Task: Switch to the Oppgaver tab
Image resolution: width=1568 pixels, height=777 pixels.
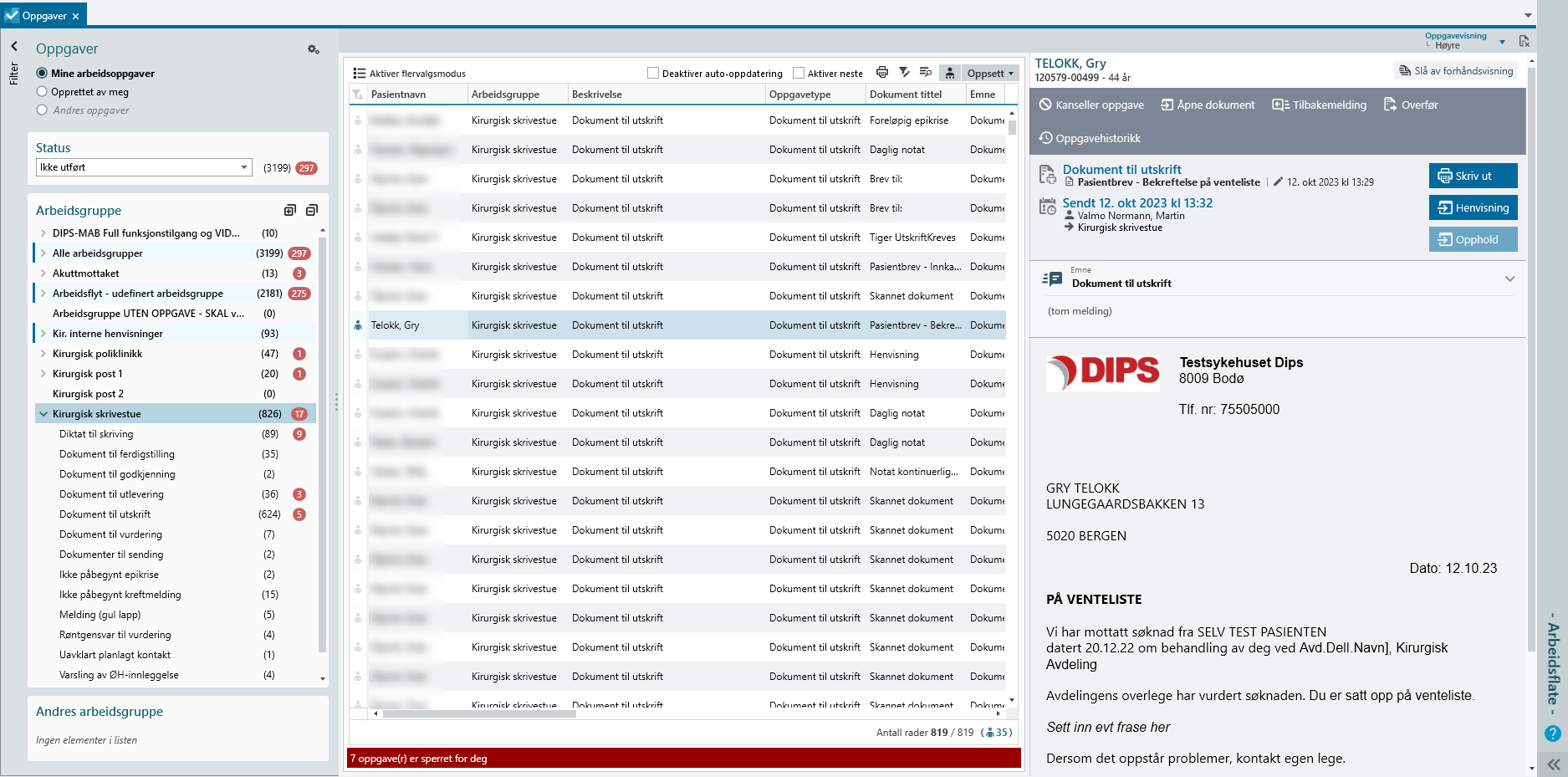Action: (x=43, y=16)
